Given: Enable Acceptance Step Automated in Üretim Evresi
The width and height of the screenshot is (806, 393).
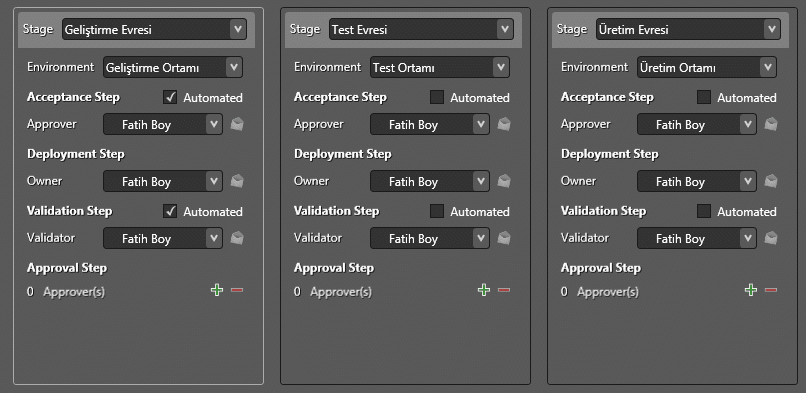Looking at the screenshot, I should pos(704,97).
